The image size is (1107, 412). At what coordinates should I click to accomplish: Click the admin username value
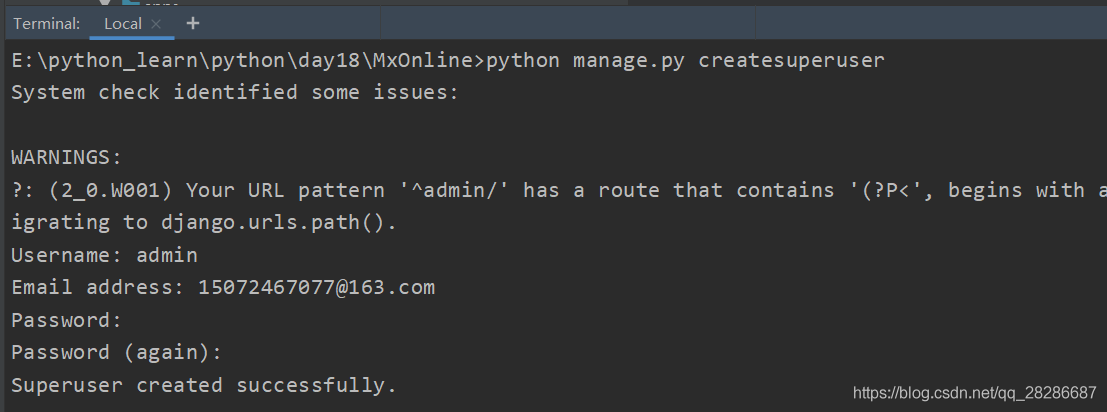tap(167, 255)
